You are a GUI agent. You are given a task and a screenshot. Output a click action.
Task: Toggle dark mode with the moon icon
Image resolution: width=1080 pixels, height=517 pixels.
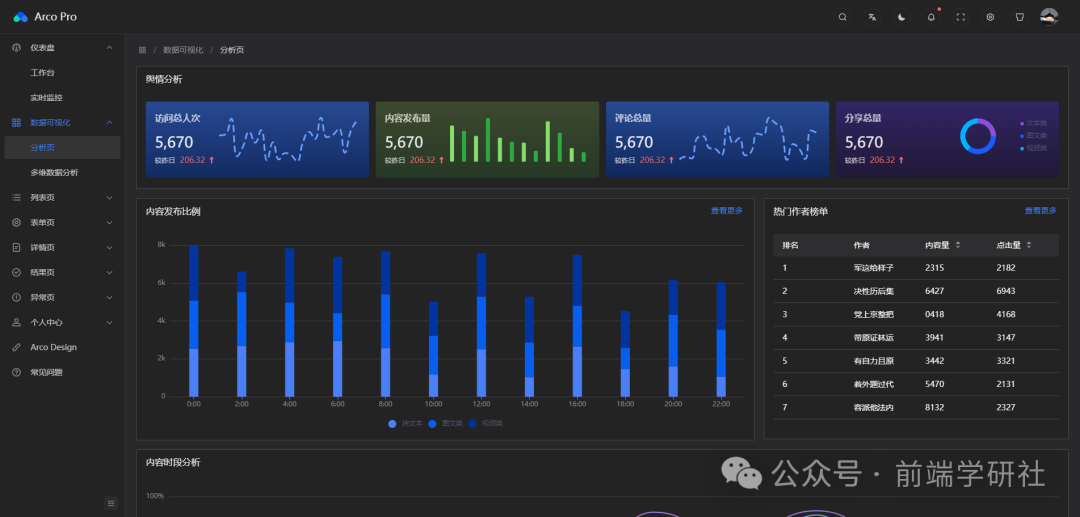pos(902,17)
